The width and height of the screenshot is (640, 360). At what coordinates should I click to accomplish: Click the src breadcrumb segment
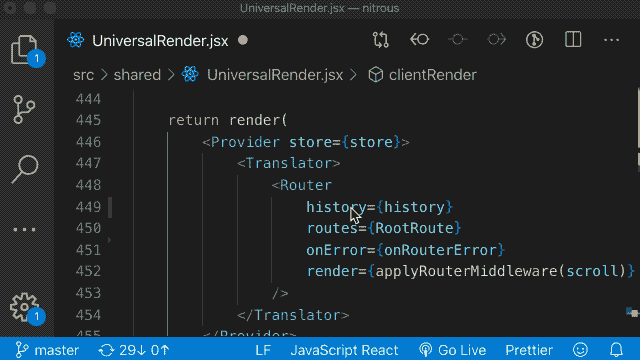(84, 75)
